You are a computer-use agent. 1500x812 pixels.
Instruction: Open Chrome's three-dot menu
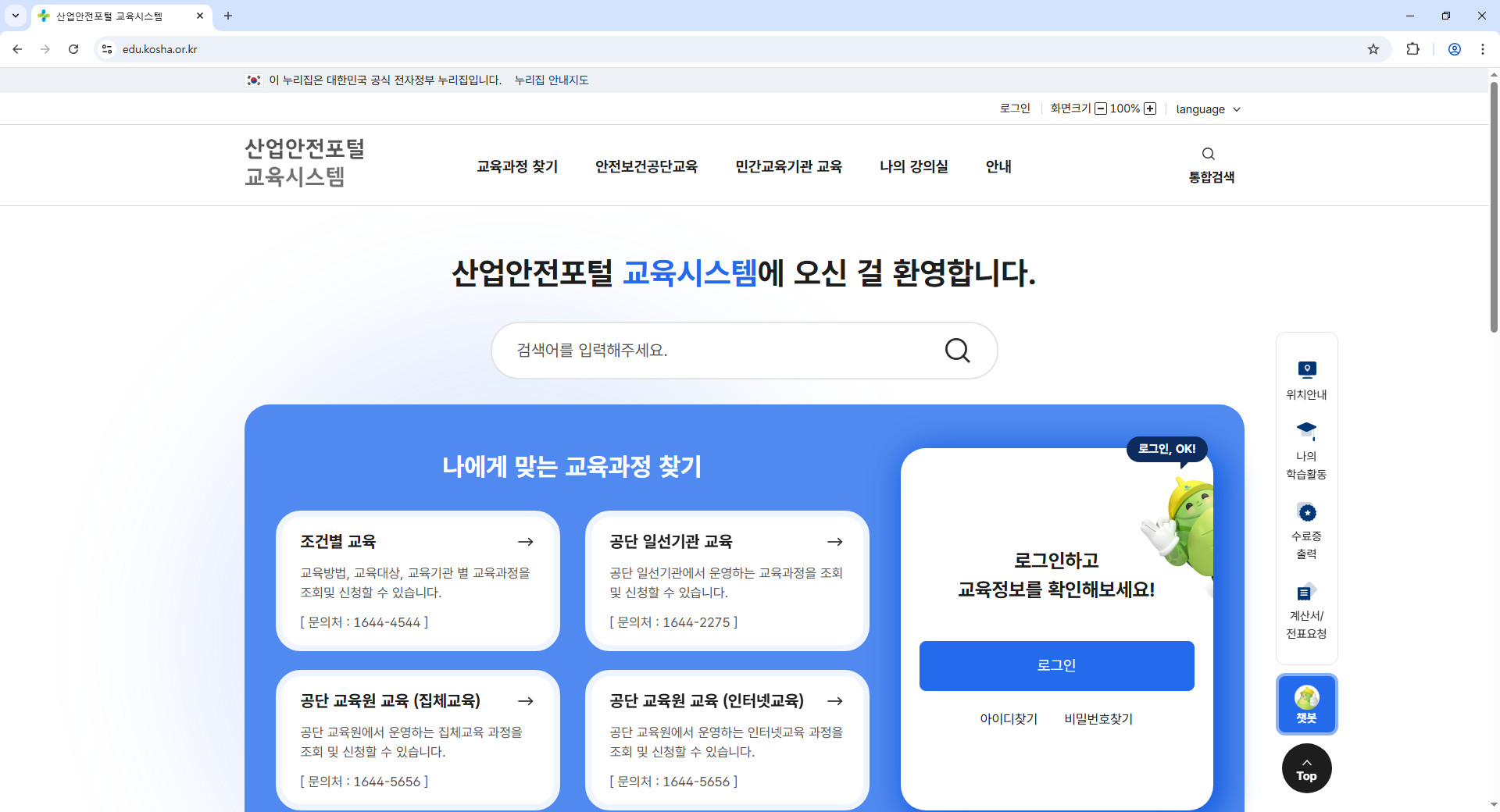(x=1483, y=49)
